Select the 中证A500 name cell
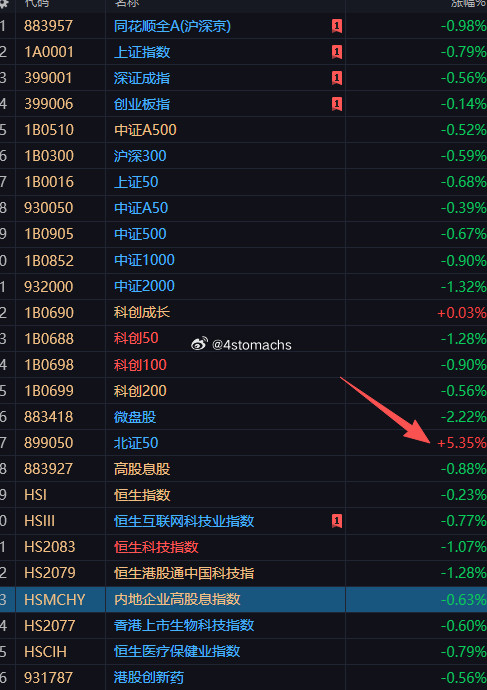487x690 pixels. tap(145, 130)
